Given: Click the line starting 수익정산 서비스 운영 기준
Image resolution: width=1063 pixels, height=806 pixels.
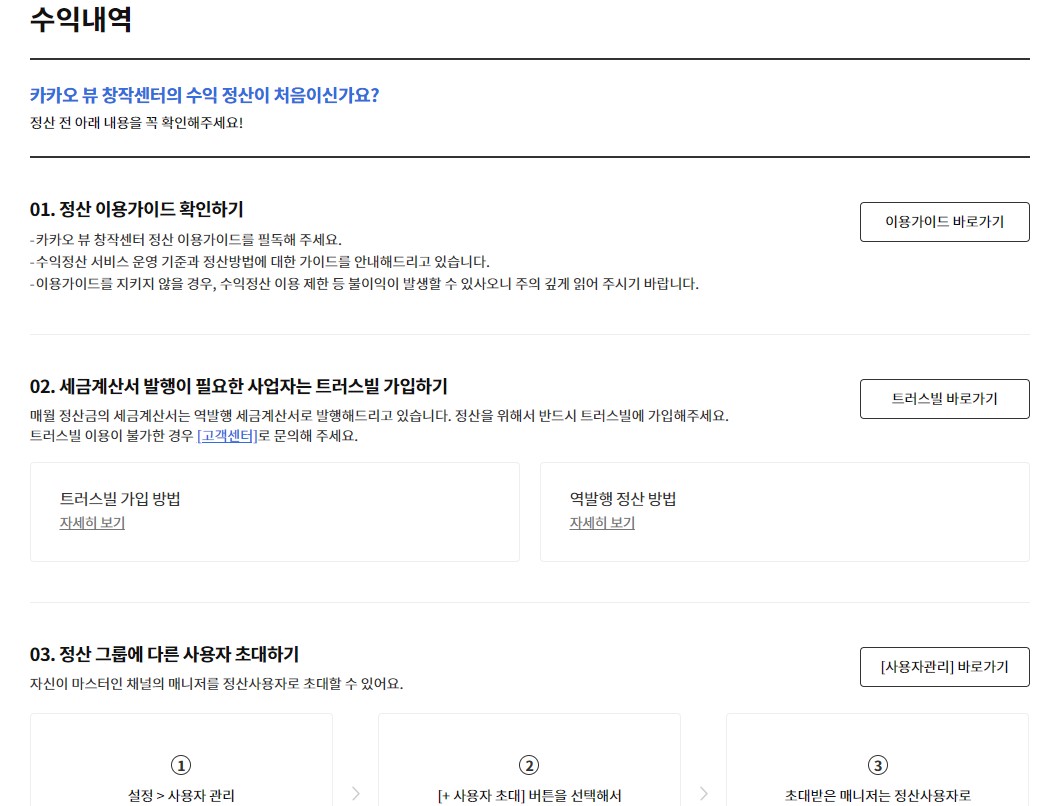Looking at the screenshot, I should click(260, 262).
